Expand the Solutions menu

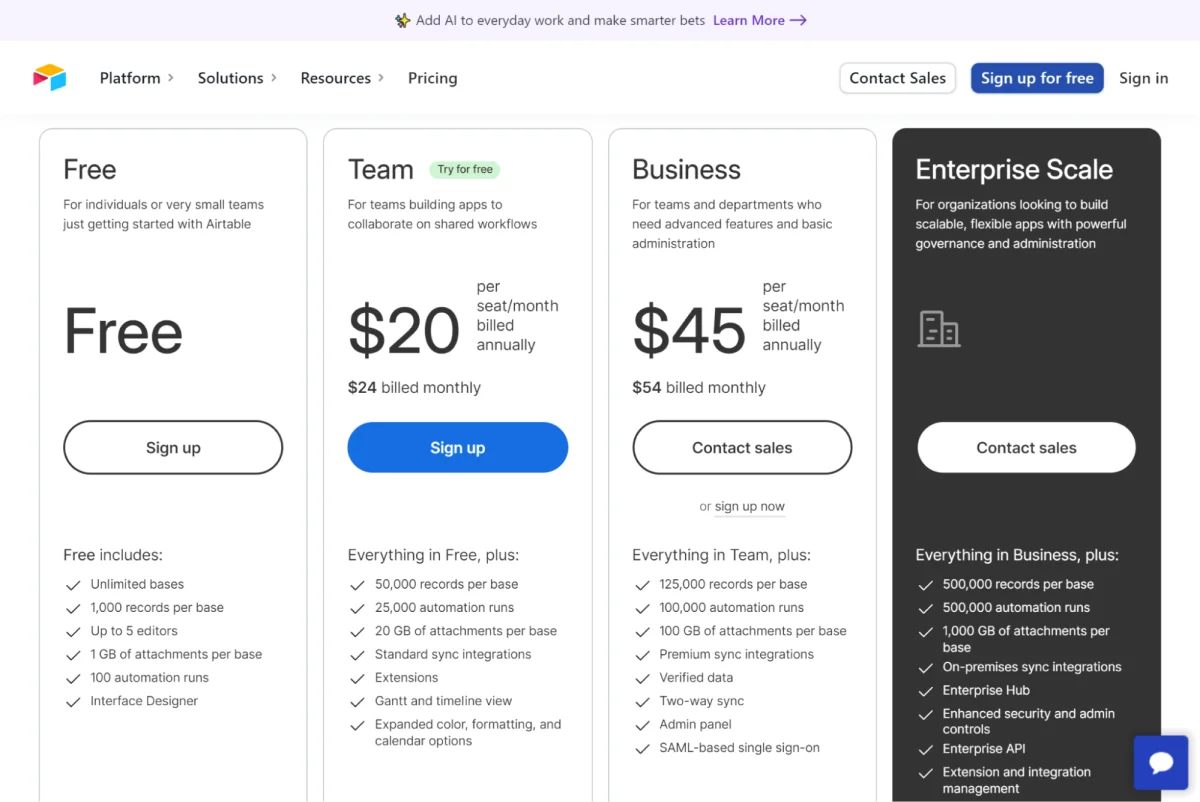237,78
